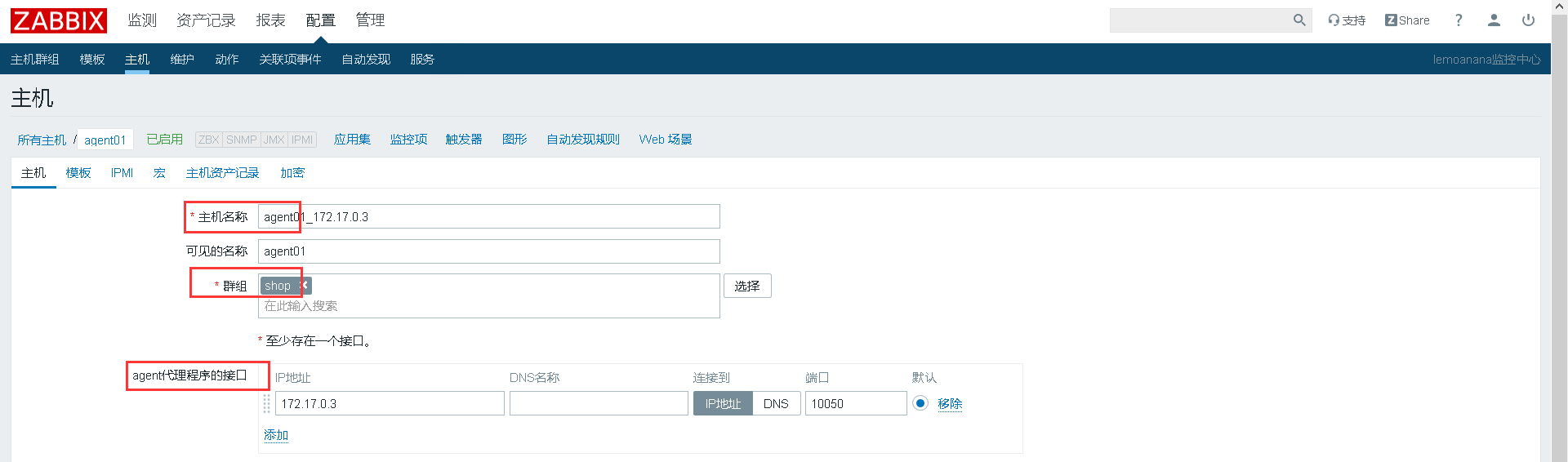Image resolution: width=1568 pixels, height=462 pixels.
Task: Click the 添加 interface link
Action: pos(276,435)
